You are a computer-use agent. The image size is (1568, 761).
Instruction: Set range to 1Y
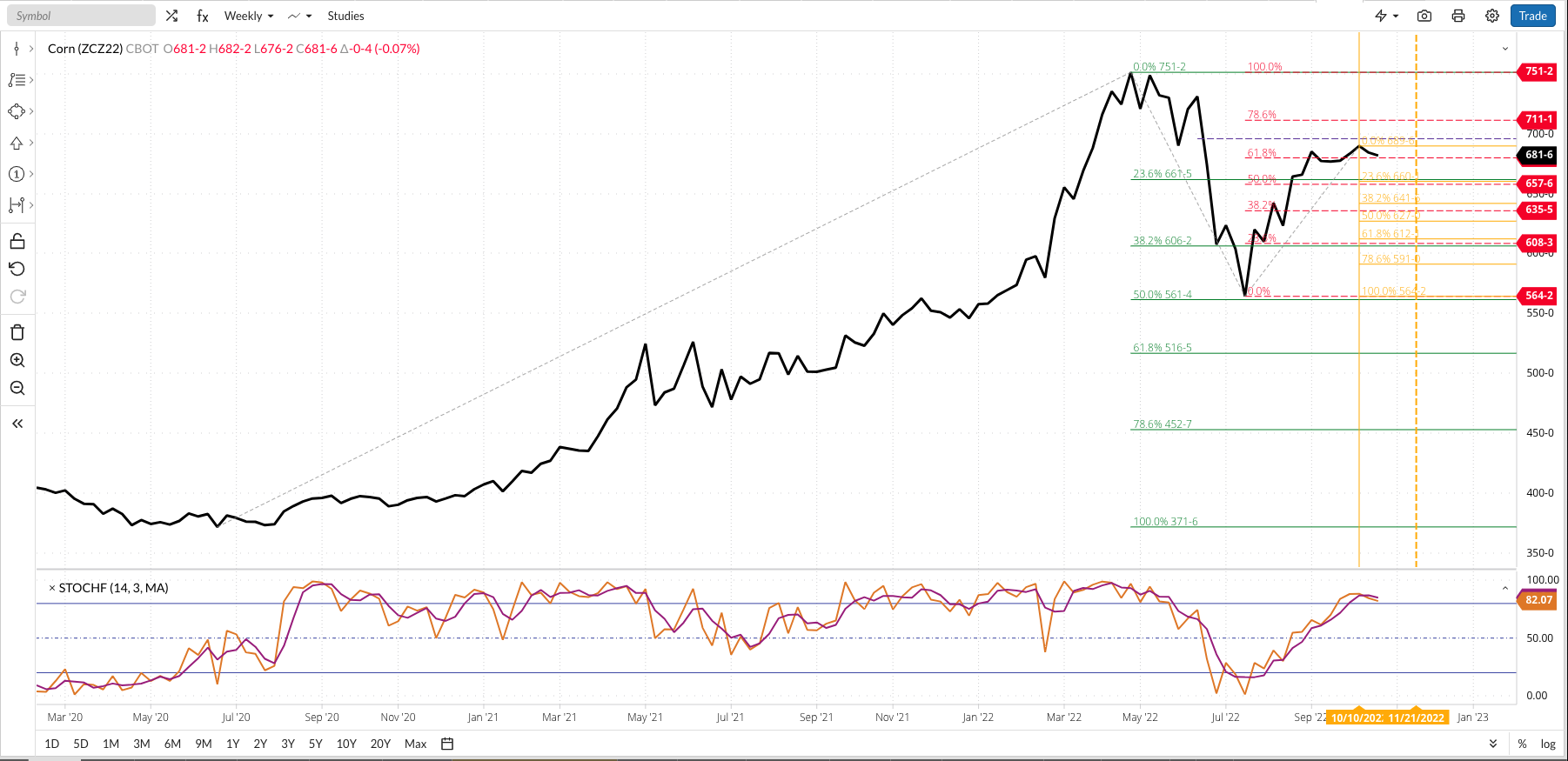pyautogui.click(x=232, y=744)
